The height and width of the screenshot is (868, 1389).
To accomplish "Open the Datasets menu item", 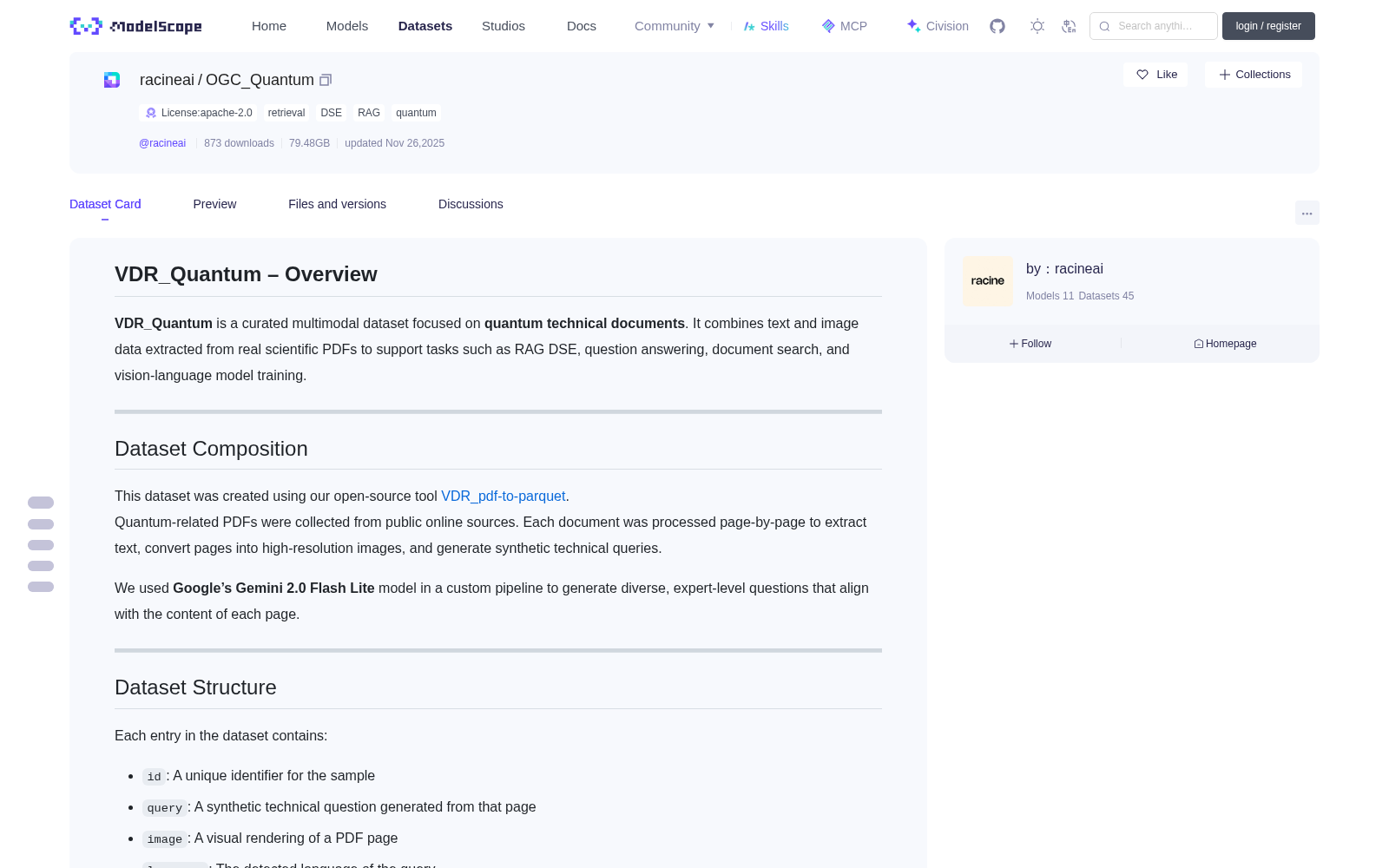I will [425, 26].
